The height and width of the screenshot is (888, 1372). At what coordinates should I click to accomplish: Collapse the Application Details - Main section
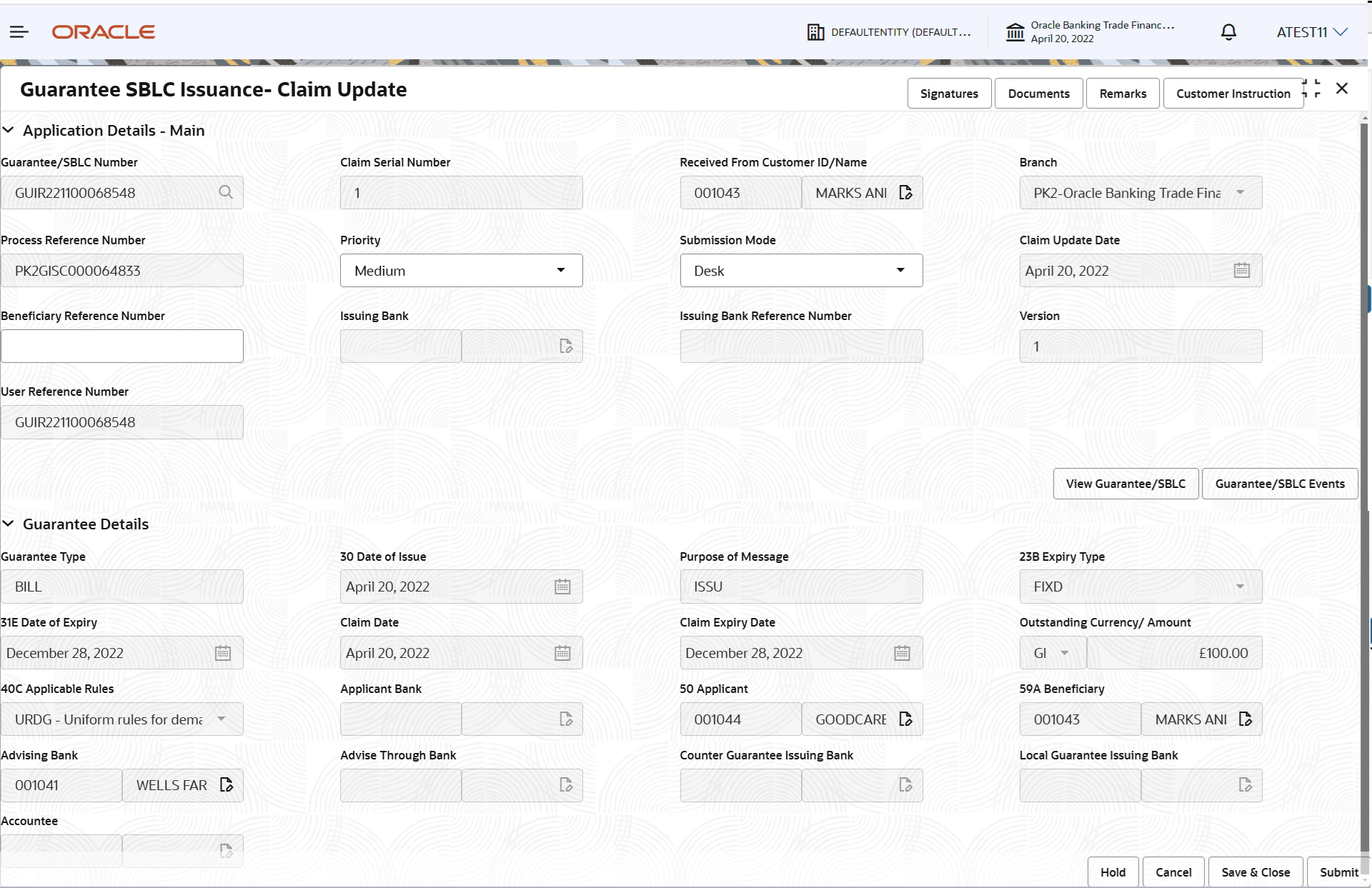pyautogui.click(x=9, y=130)
